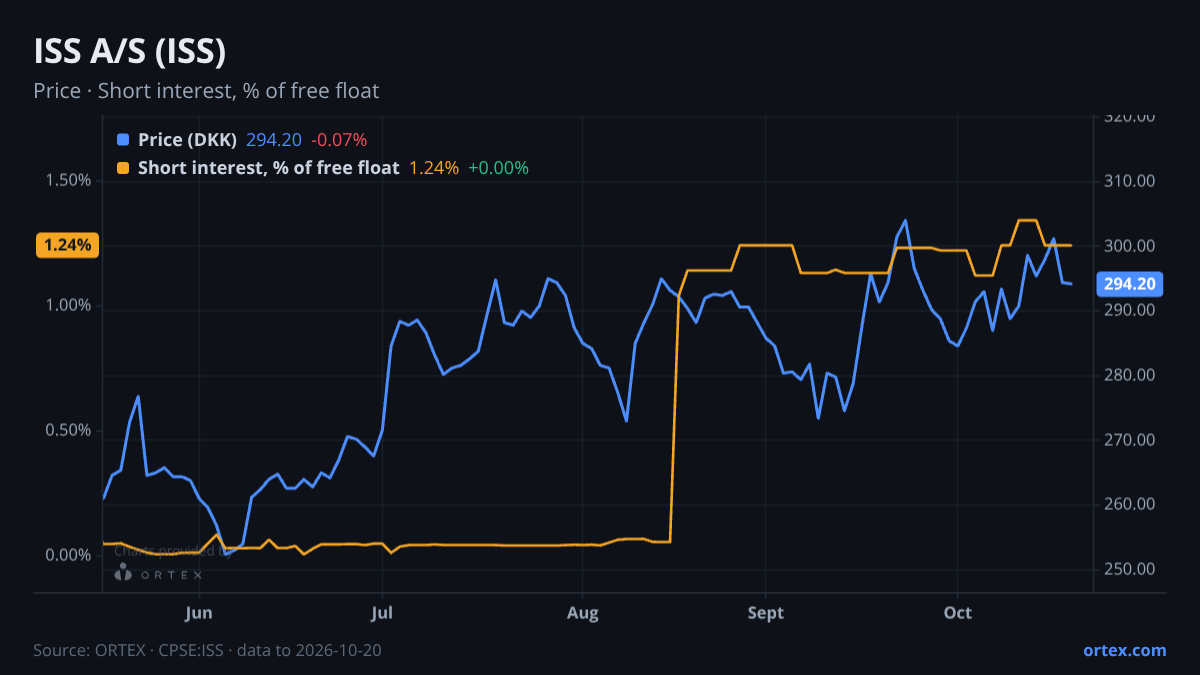Click the ISS A/S (ISS) chart title
This screenshot has width=1200, height=675.
pos(129,51)
